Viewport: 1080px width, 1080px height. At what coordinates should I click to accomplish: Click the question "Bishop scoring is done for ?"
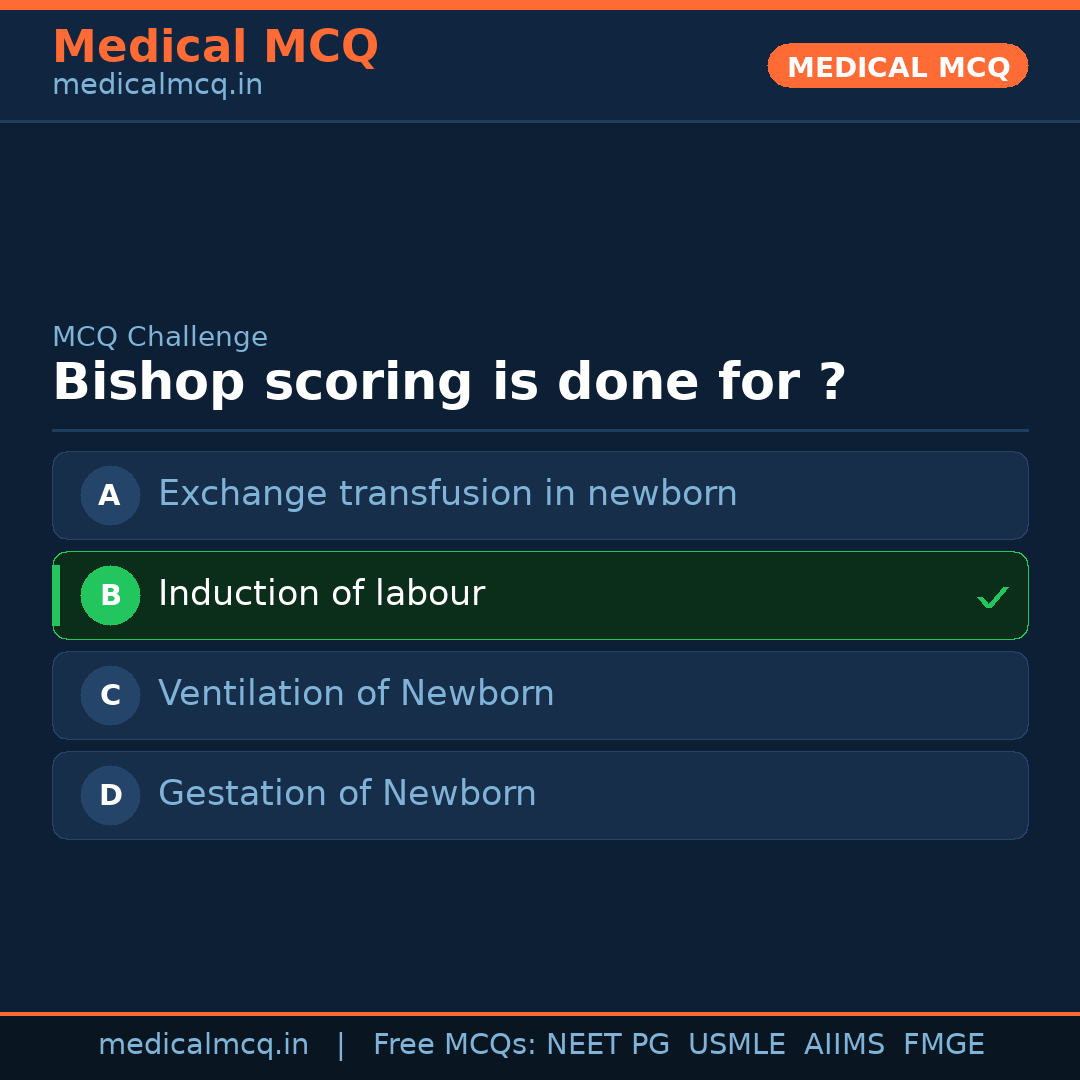pos(449,383)
